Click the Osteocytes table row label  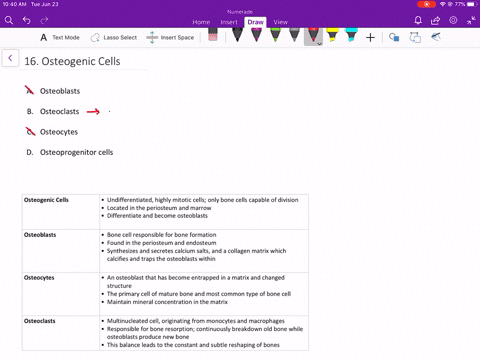tap(39, 278)
